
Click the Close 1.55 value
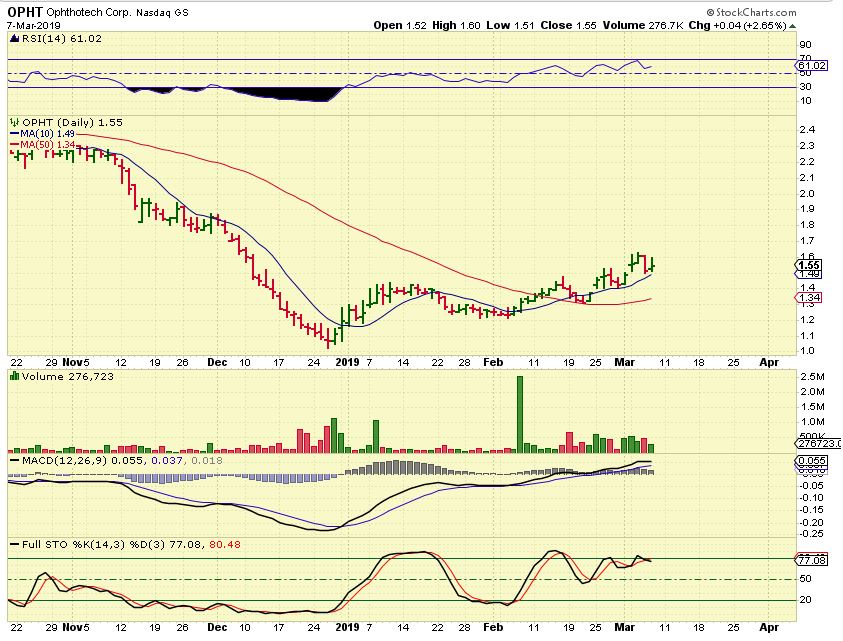pos(568,25)
